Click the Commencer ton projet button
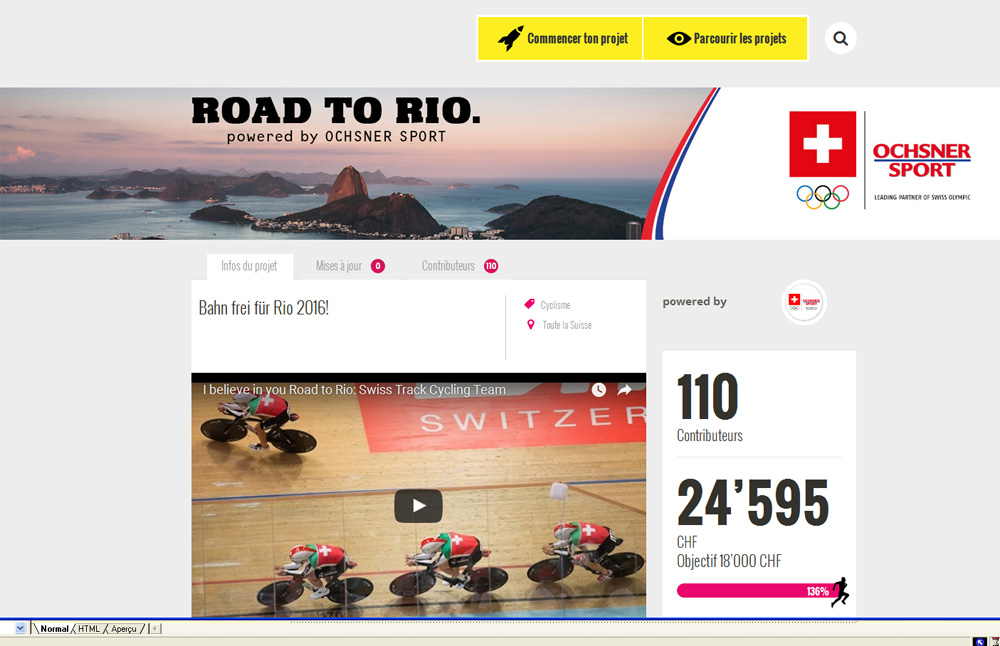This screenshot has height=646, width=1000. [560, 39]
